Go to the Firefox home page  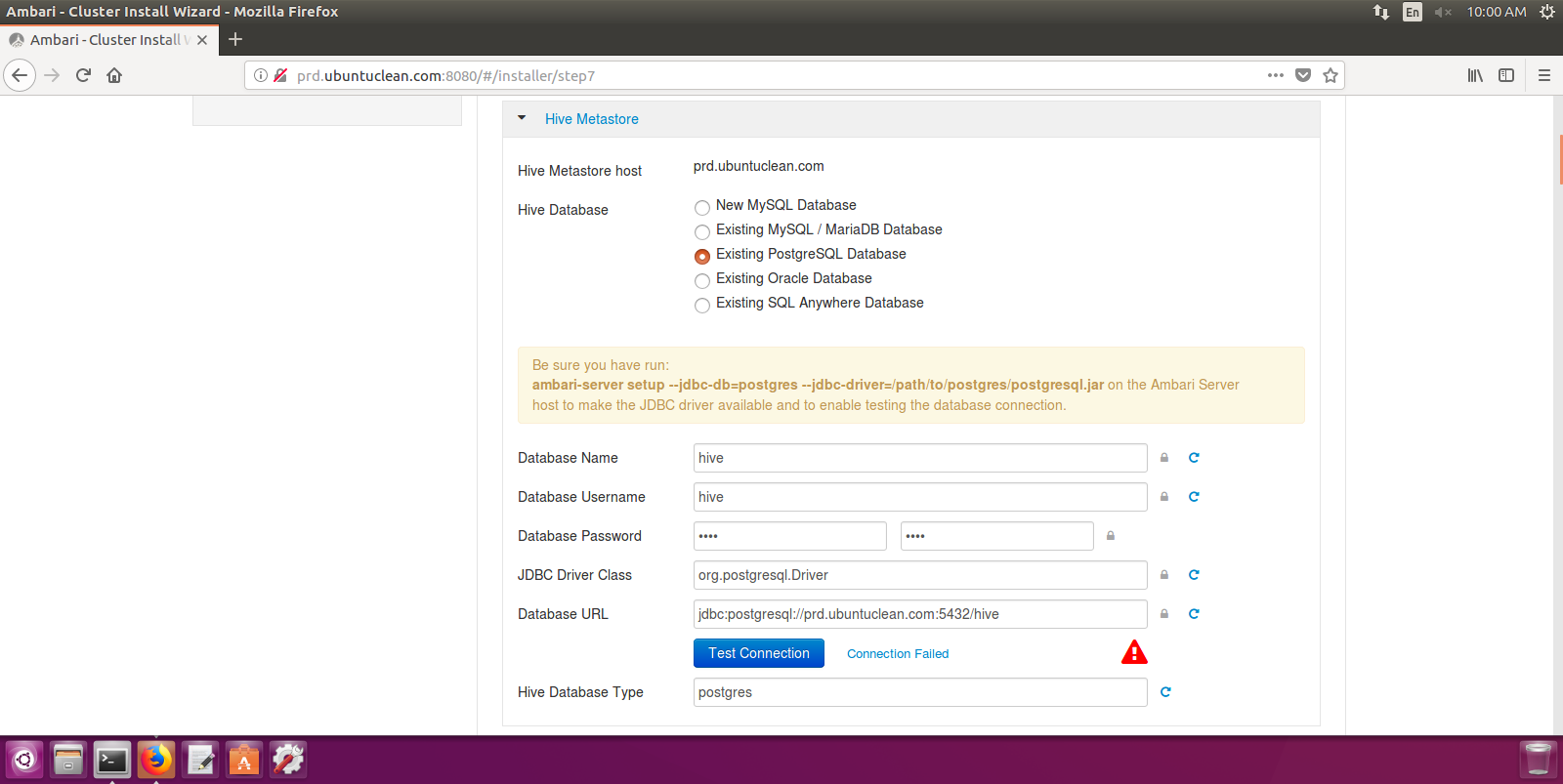114,75
